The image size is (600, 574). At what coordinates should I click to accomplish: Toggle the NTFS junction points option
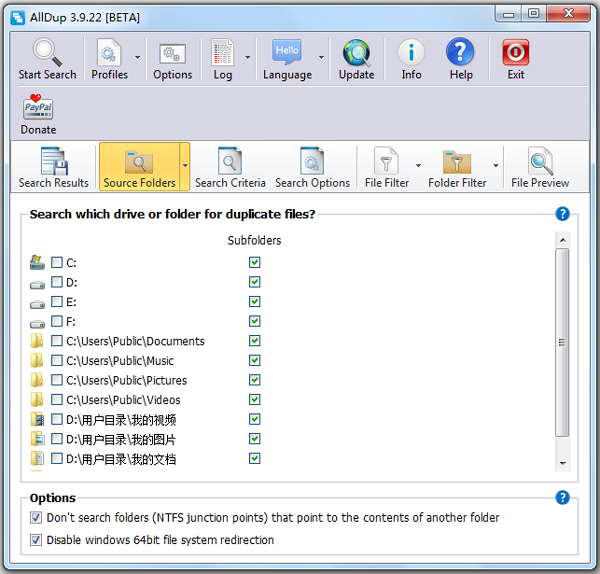pyautogui.click(x=36, y=518)
